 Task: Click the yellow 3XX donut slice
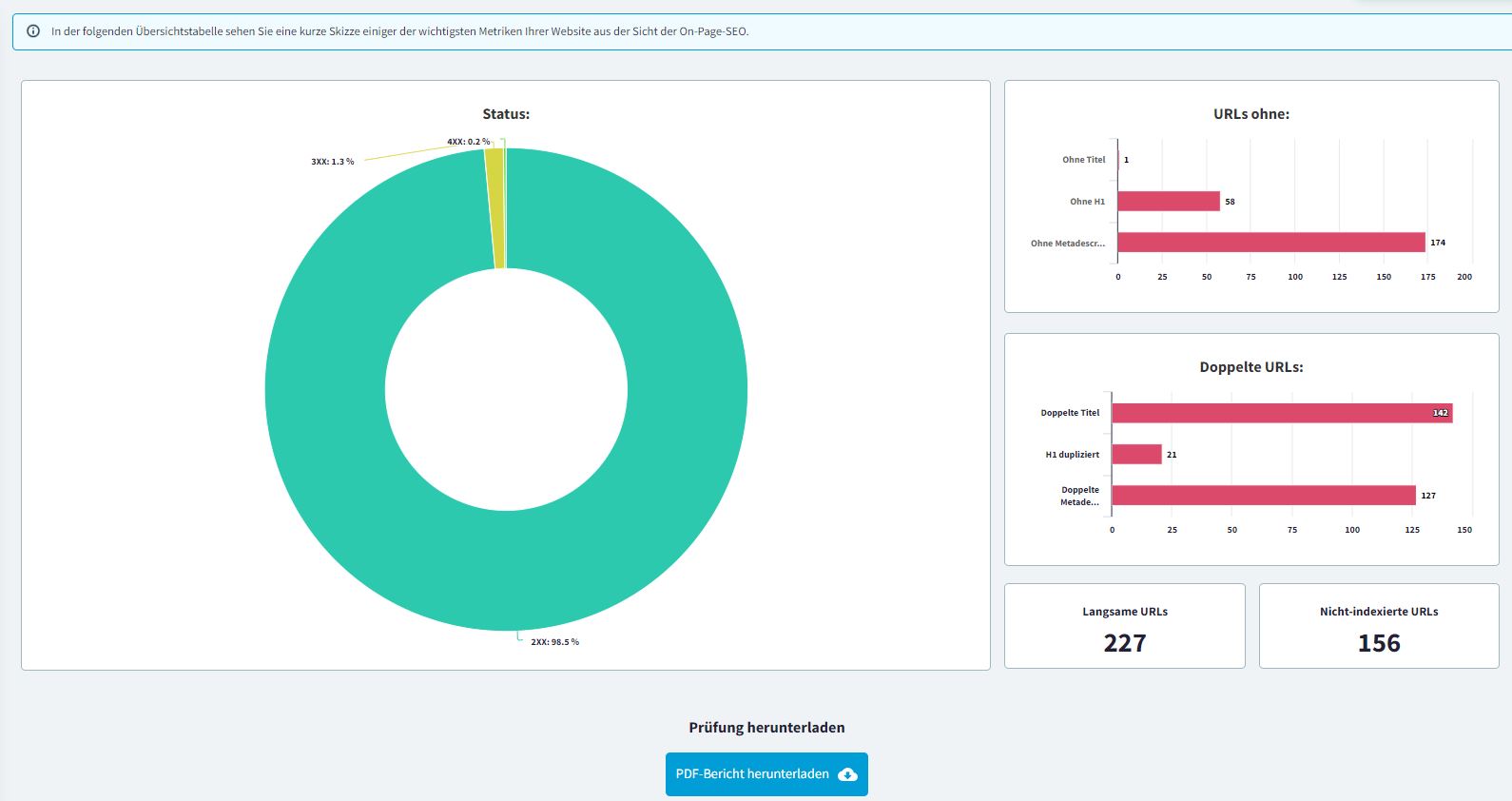(494, 209)
